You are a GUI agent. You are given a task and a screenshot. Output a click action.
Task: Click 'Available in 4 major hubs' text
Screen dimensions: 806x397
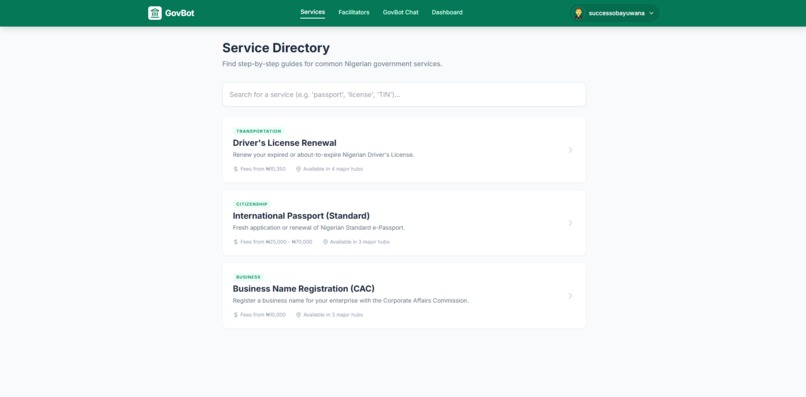coord(333,169)
